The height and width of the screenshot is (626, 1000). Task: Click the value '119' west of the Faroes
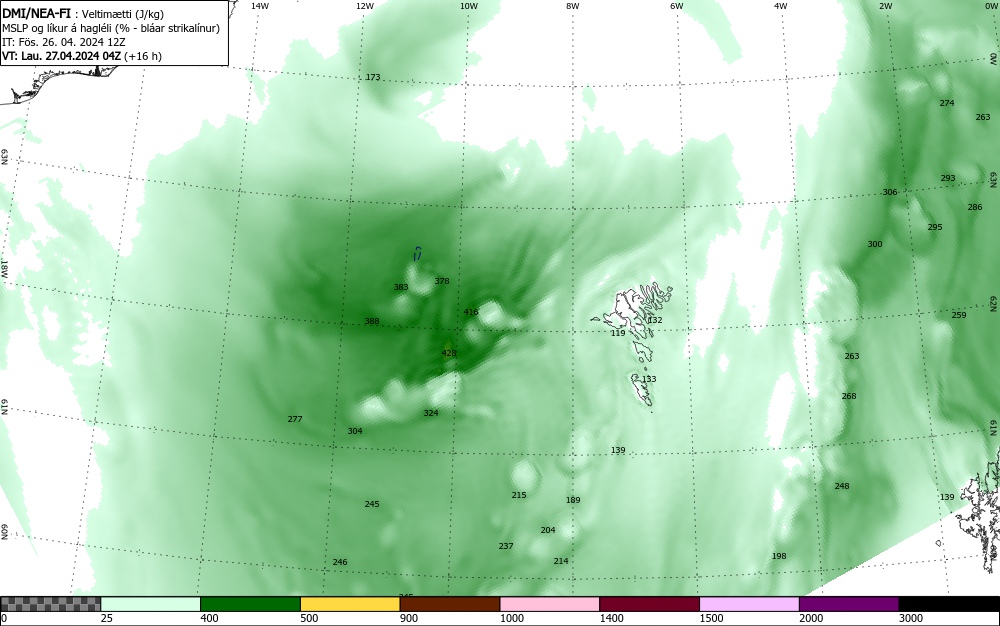(618, 333)
